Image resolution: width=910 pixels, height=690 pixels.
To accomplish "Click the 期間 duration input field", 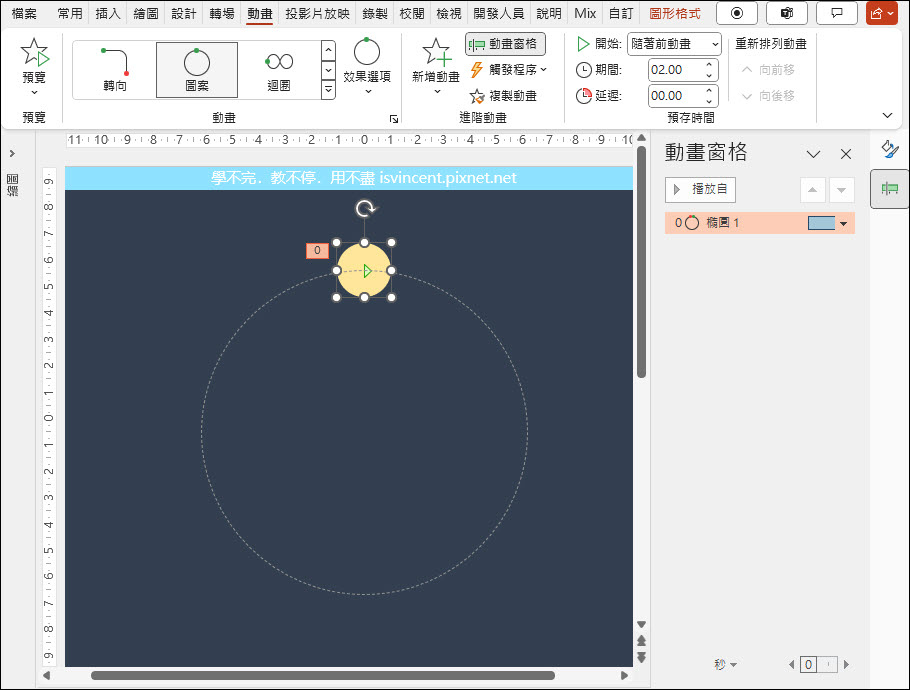I will point(676,70).
